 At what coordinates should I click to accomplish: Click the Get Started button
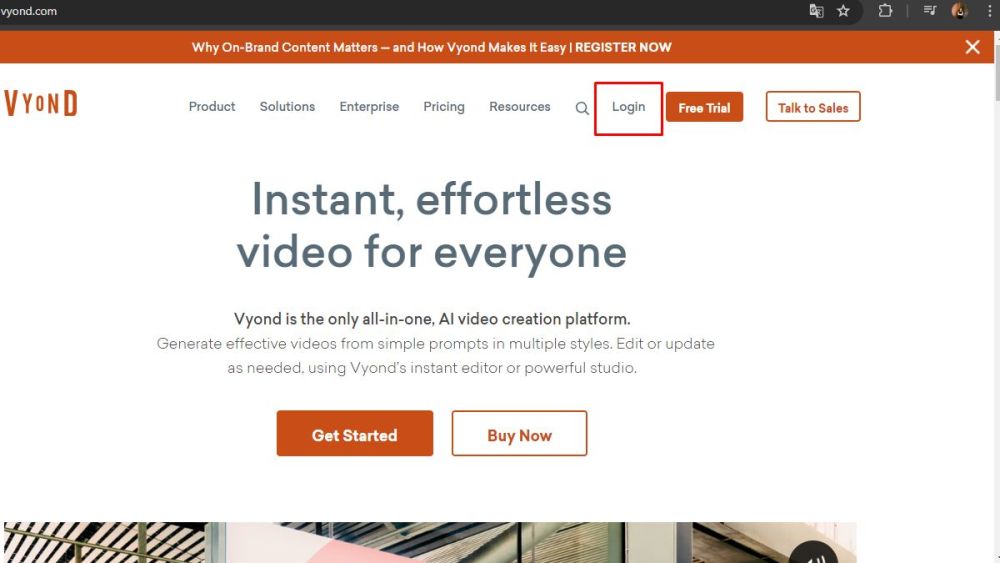(x=355, y=434)
